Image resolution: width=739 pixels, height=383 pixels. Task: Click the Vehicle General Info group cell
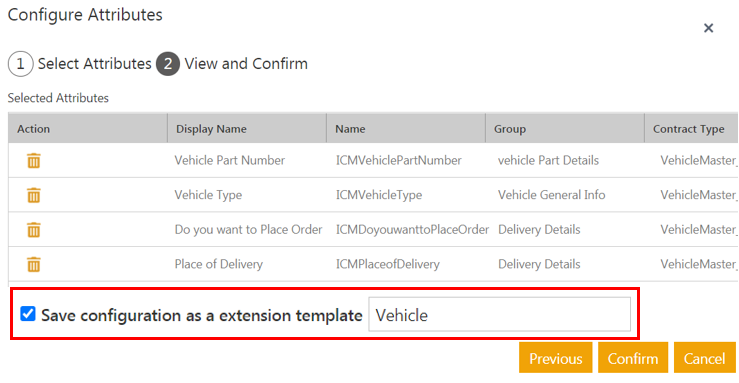click(x=551, y=195)
